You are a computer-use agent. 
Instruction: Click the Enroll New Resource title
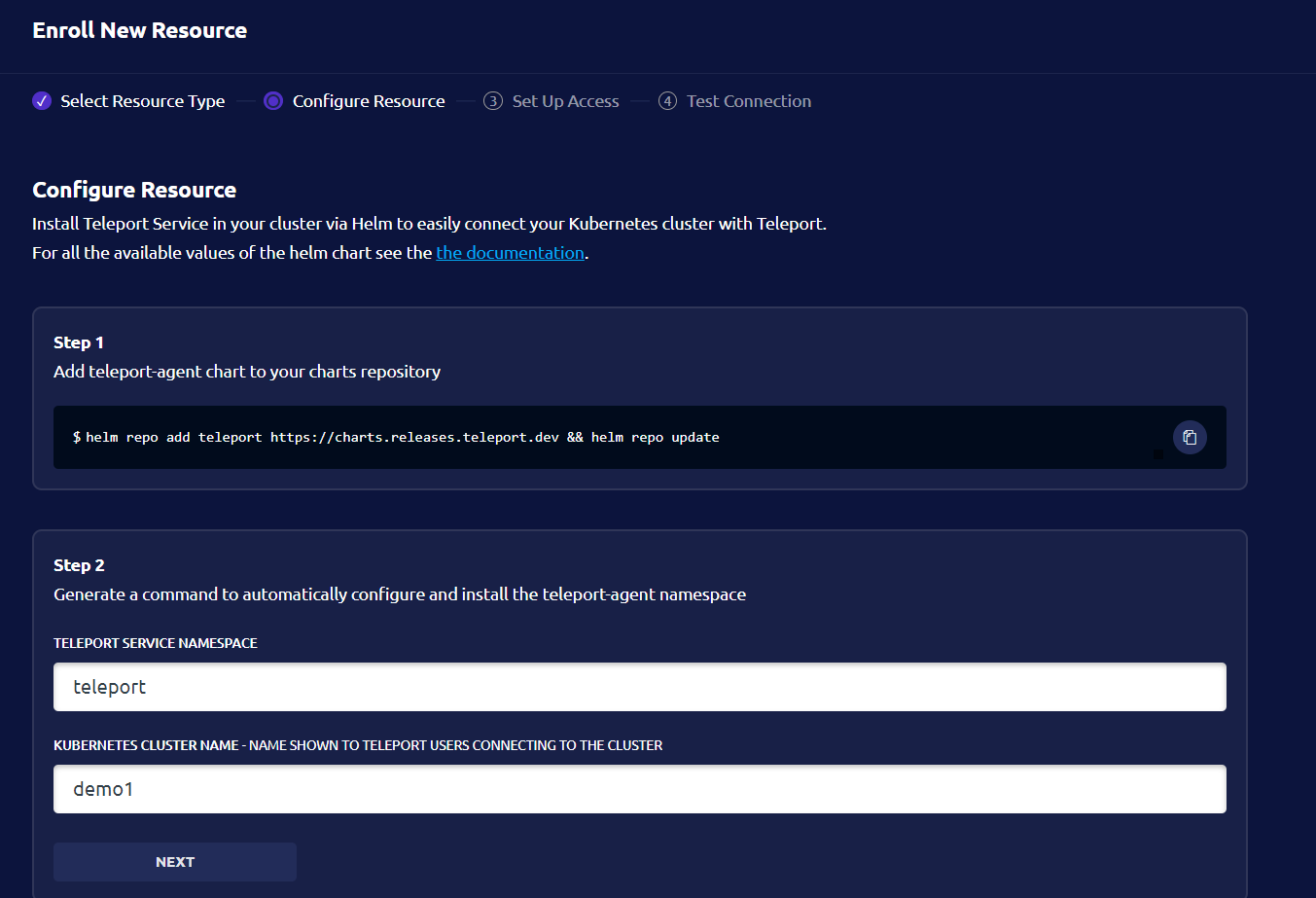(x=140, y=30)
